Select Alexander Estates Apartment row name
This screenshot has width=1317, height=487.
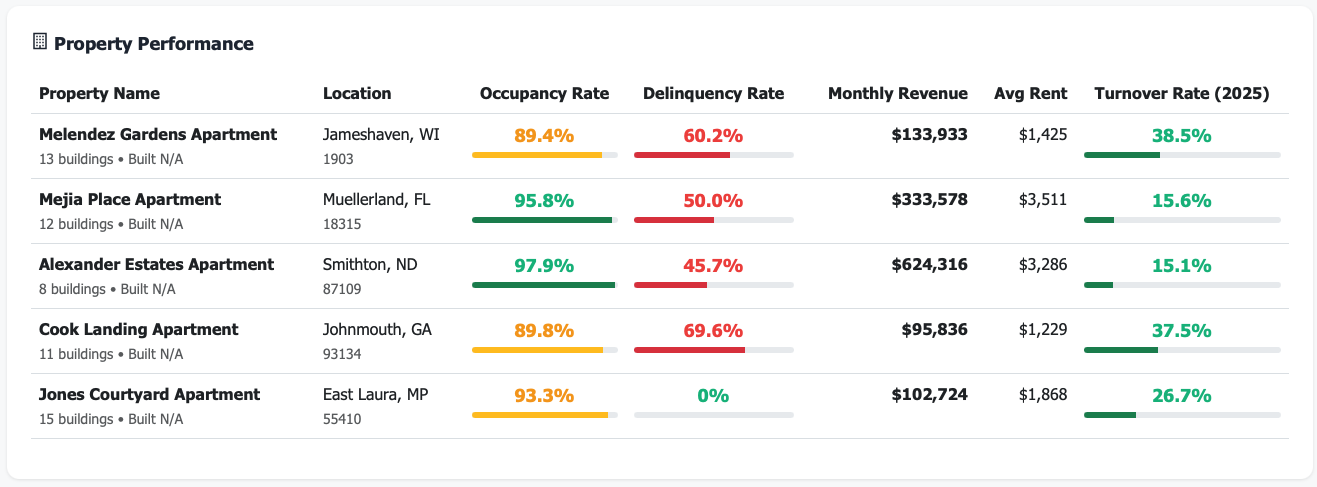point(156,264)
